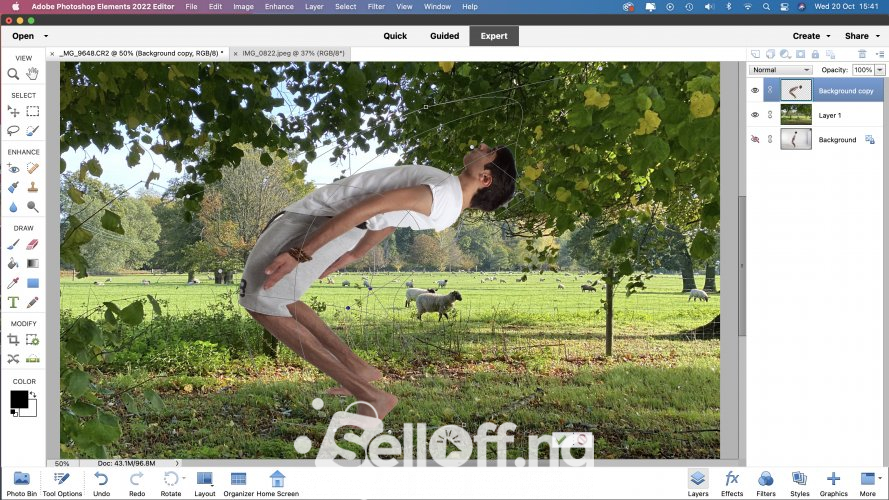Image resolution: width=889 pixels, height=500 pixels.
Task: Expand the Doc size status arrow
Action: tap(177, 463)
